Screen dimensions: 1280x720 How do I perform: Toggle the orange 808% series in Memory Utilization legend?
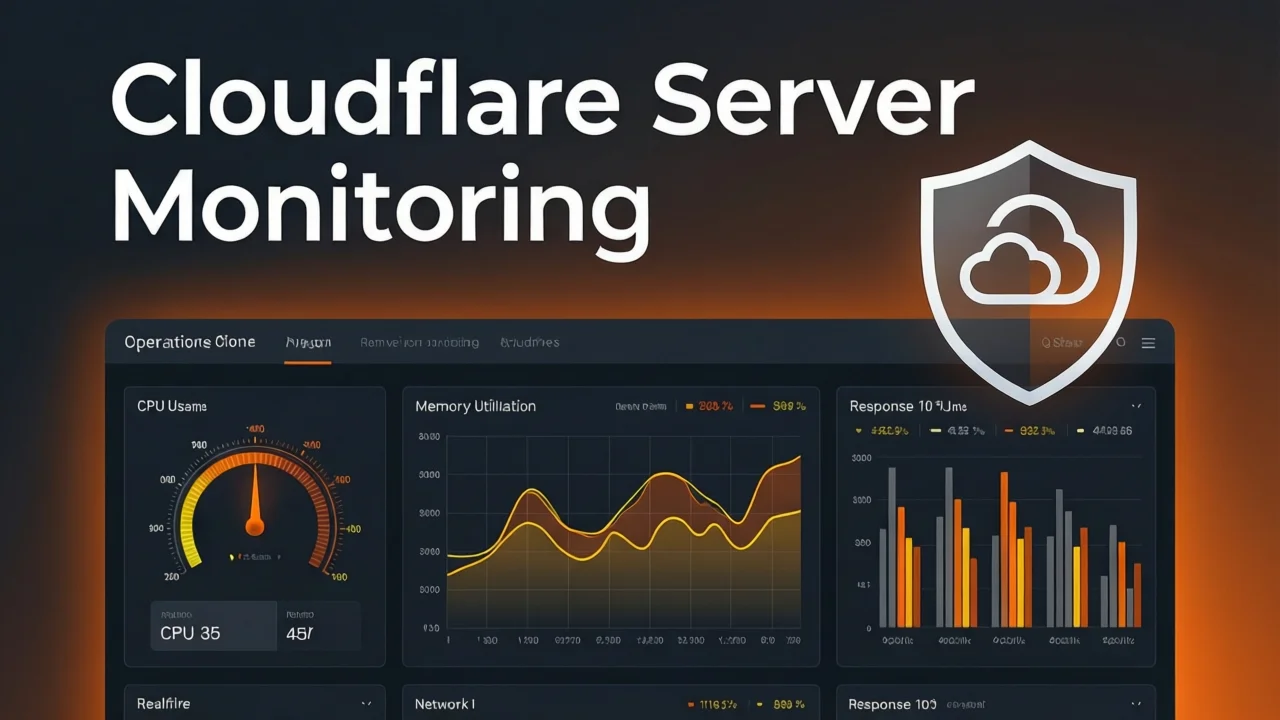tap(709, 407)
